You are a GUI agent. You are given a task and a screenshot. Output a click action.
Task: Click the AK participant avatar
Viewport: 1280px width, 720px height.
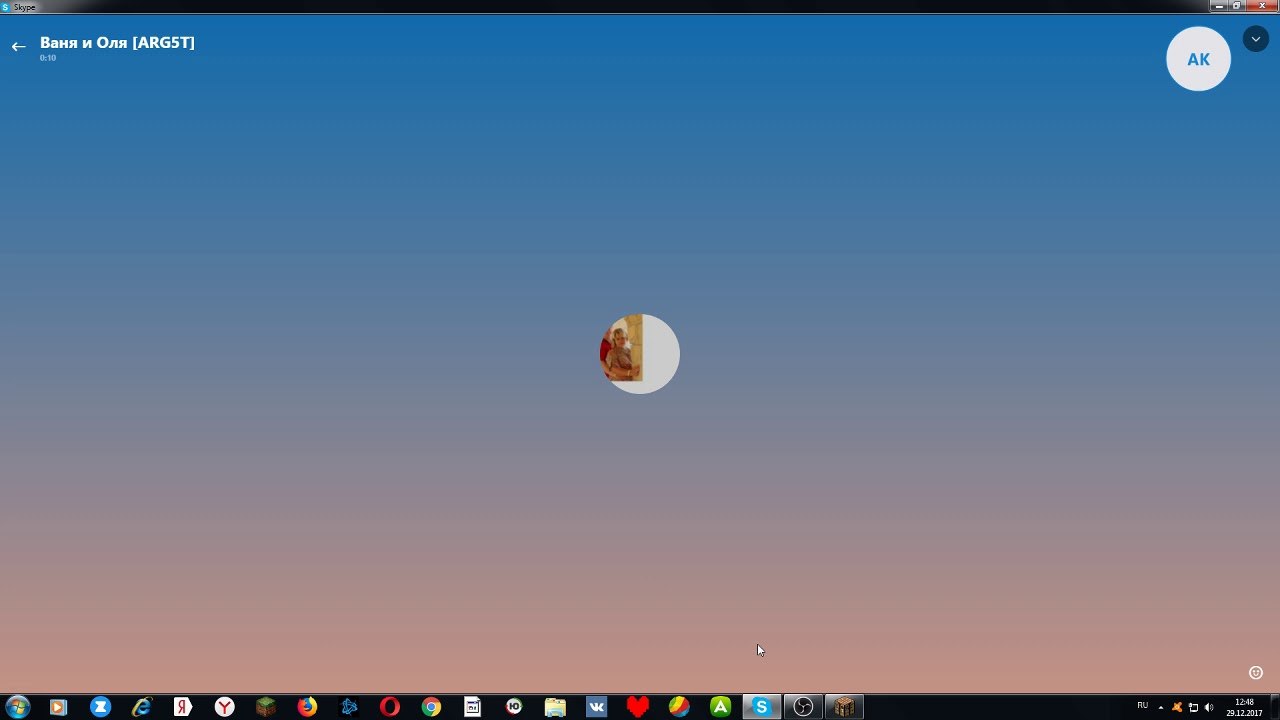(1198, 59)
